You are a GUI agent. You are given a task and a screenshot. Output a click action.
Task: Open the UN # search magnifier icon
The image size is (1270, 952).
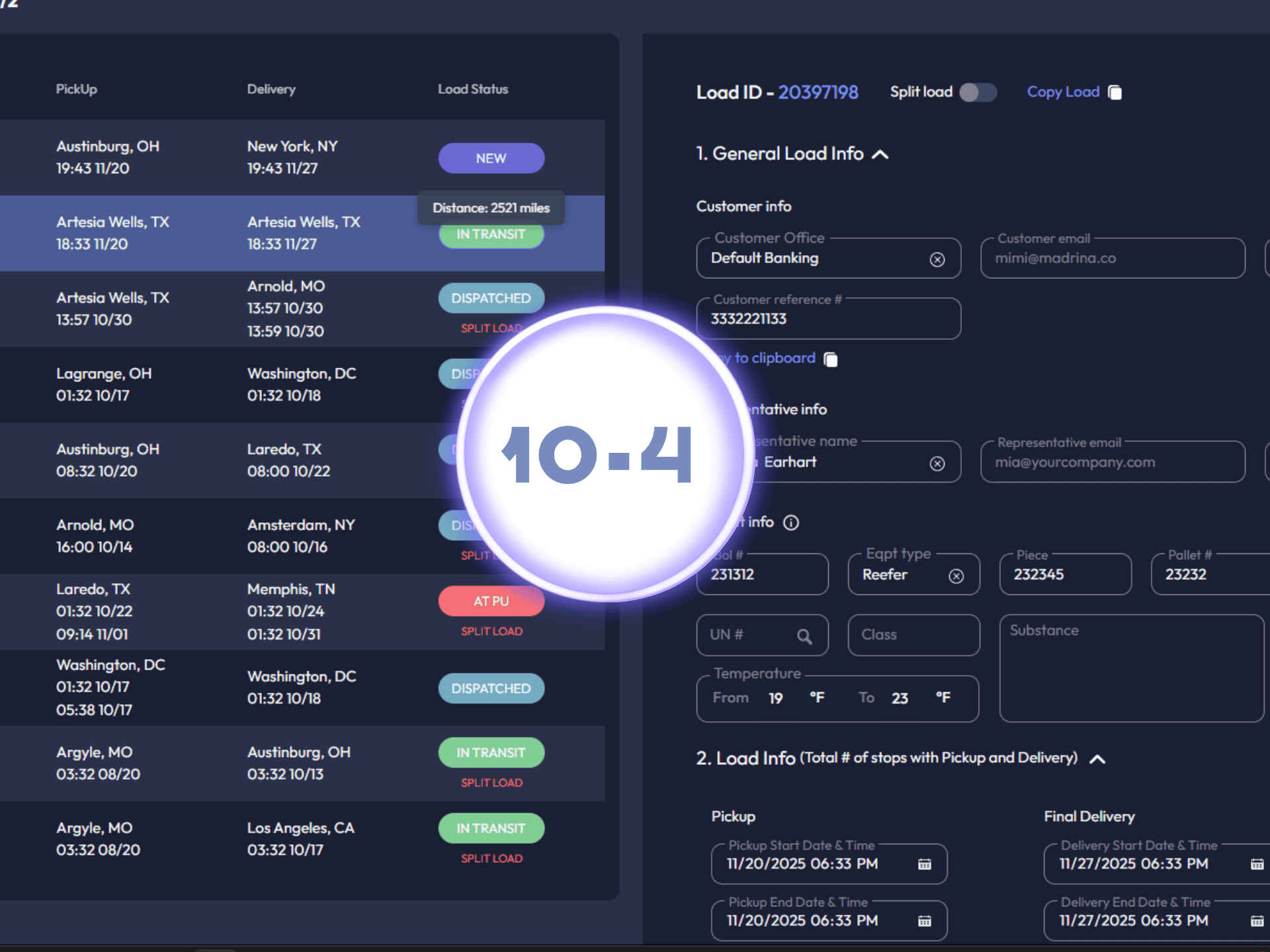(x=804, y=636)
